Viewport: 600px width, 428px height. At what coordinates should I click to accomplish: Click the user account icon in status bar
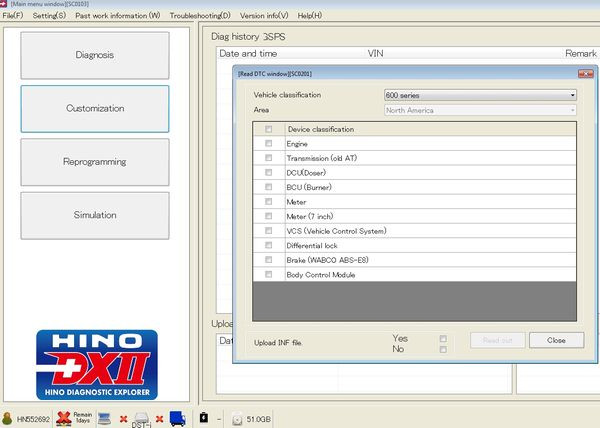(x=8, y=418)
